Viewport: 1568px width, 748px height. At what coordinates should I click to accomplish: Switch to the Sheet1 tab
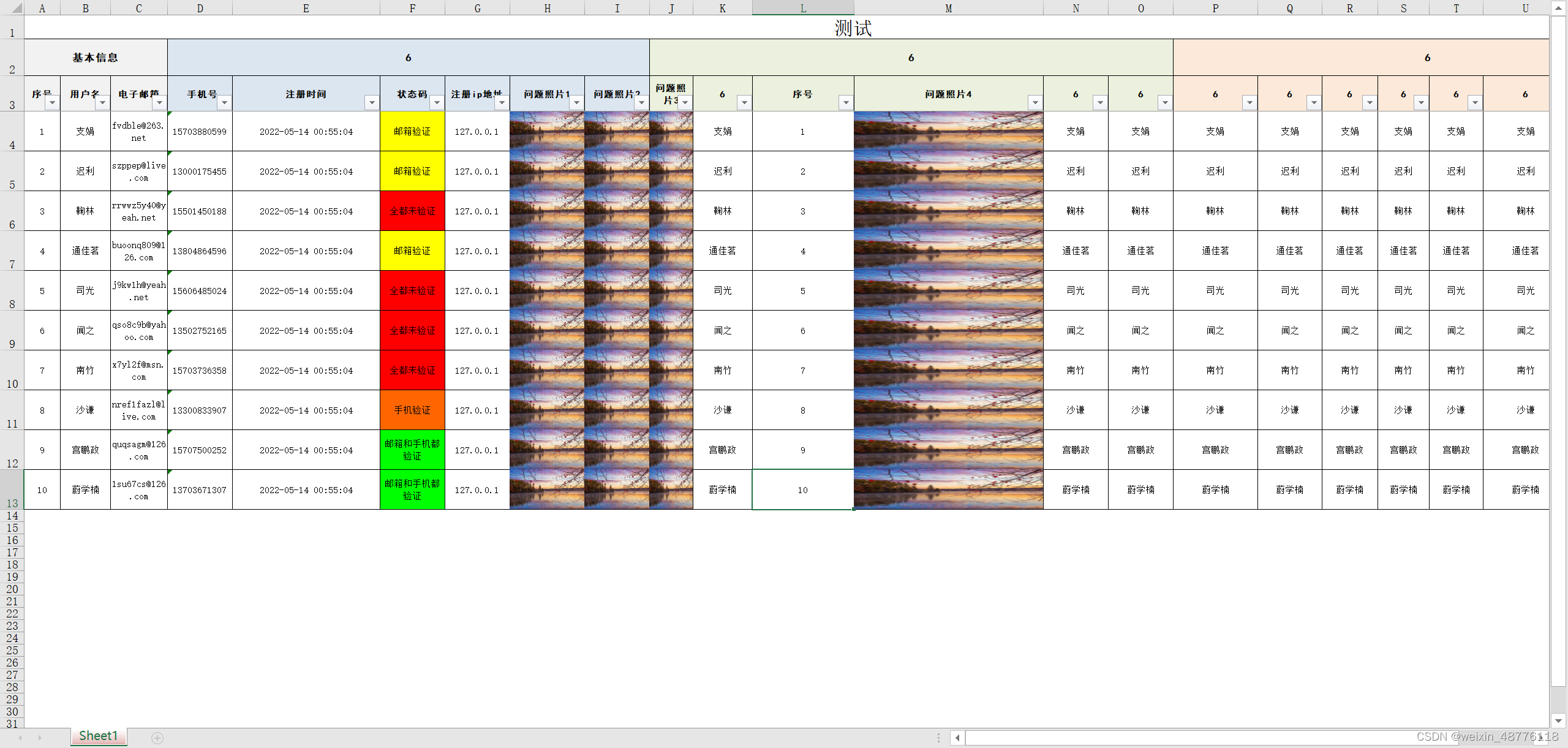pyautogui.click(x=98, y=736)
